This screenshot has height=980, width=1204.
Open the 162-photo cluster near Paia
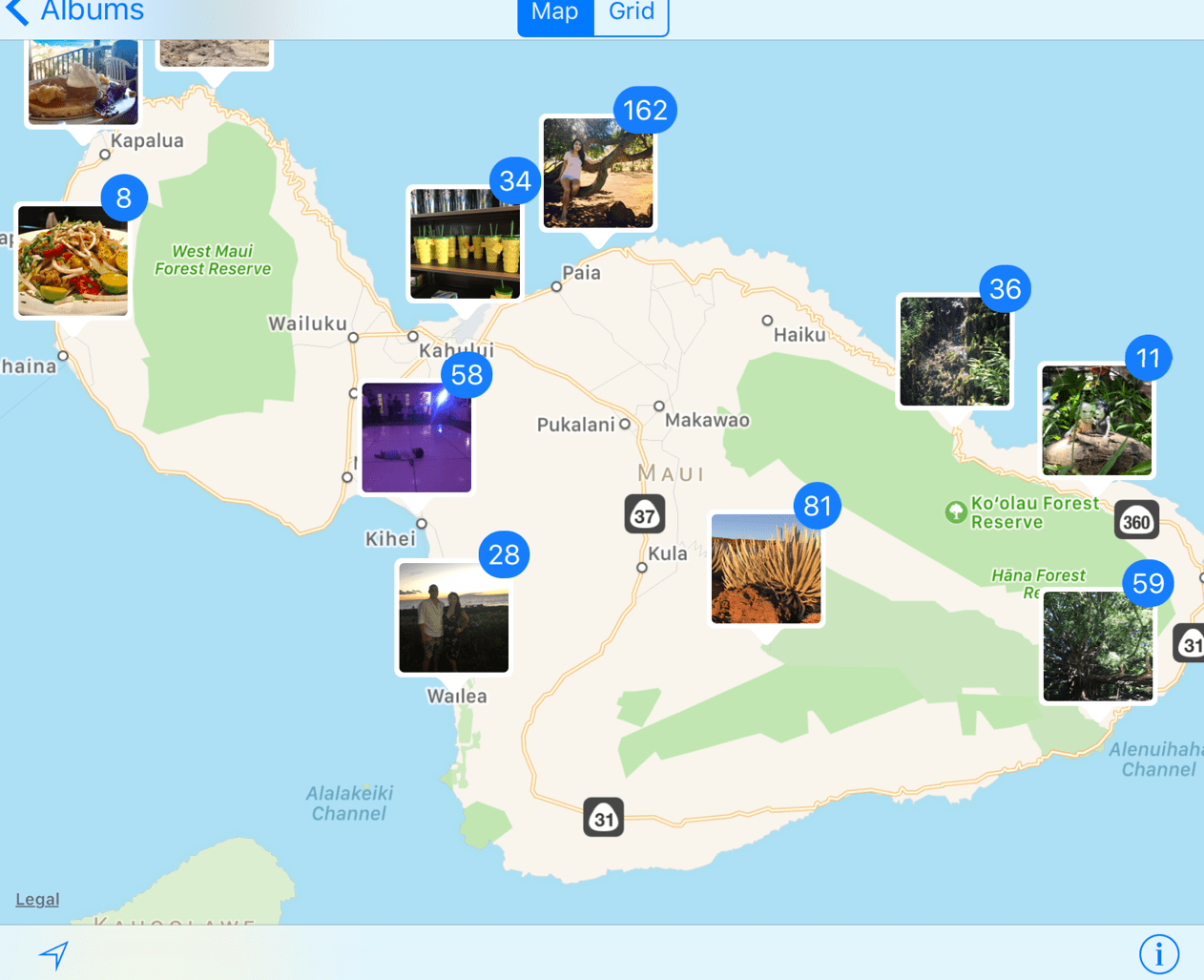pos(598,173)
